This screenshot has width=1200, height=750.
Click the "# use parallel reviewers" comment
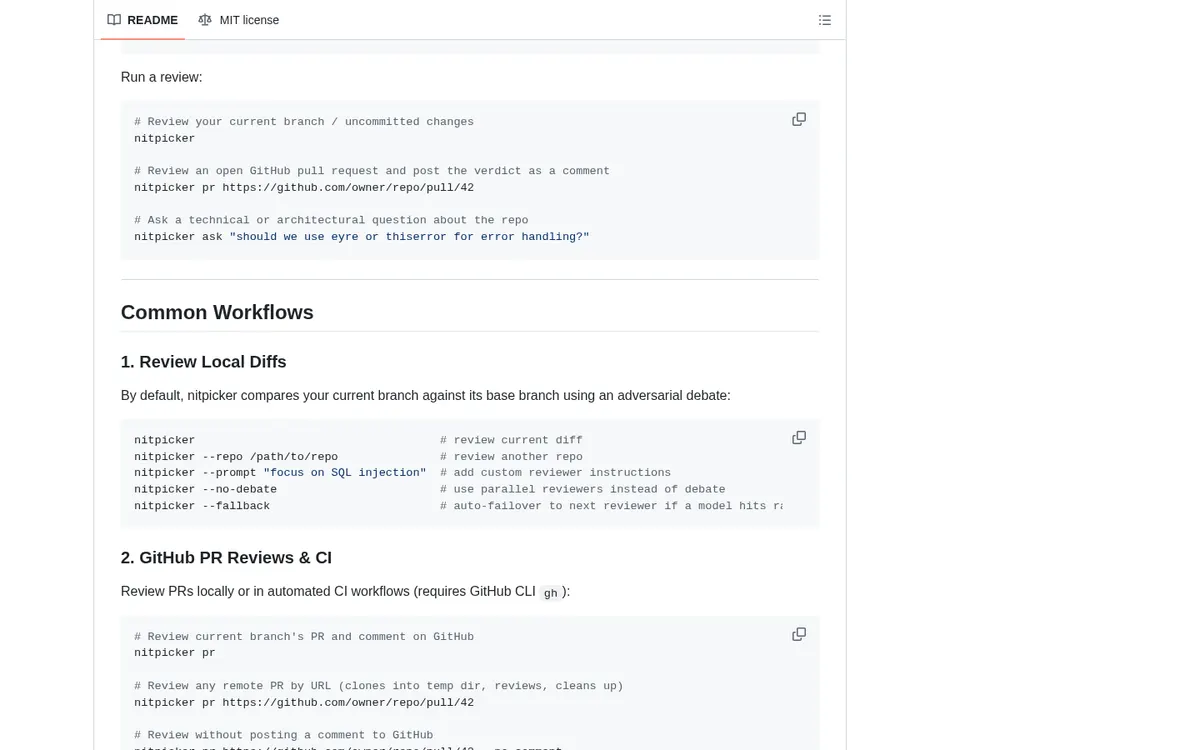point(583,489)
